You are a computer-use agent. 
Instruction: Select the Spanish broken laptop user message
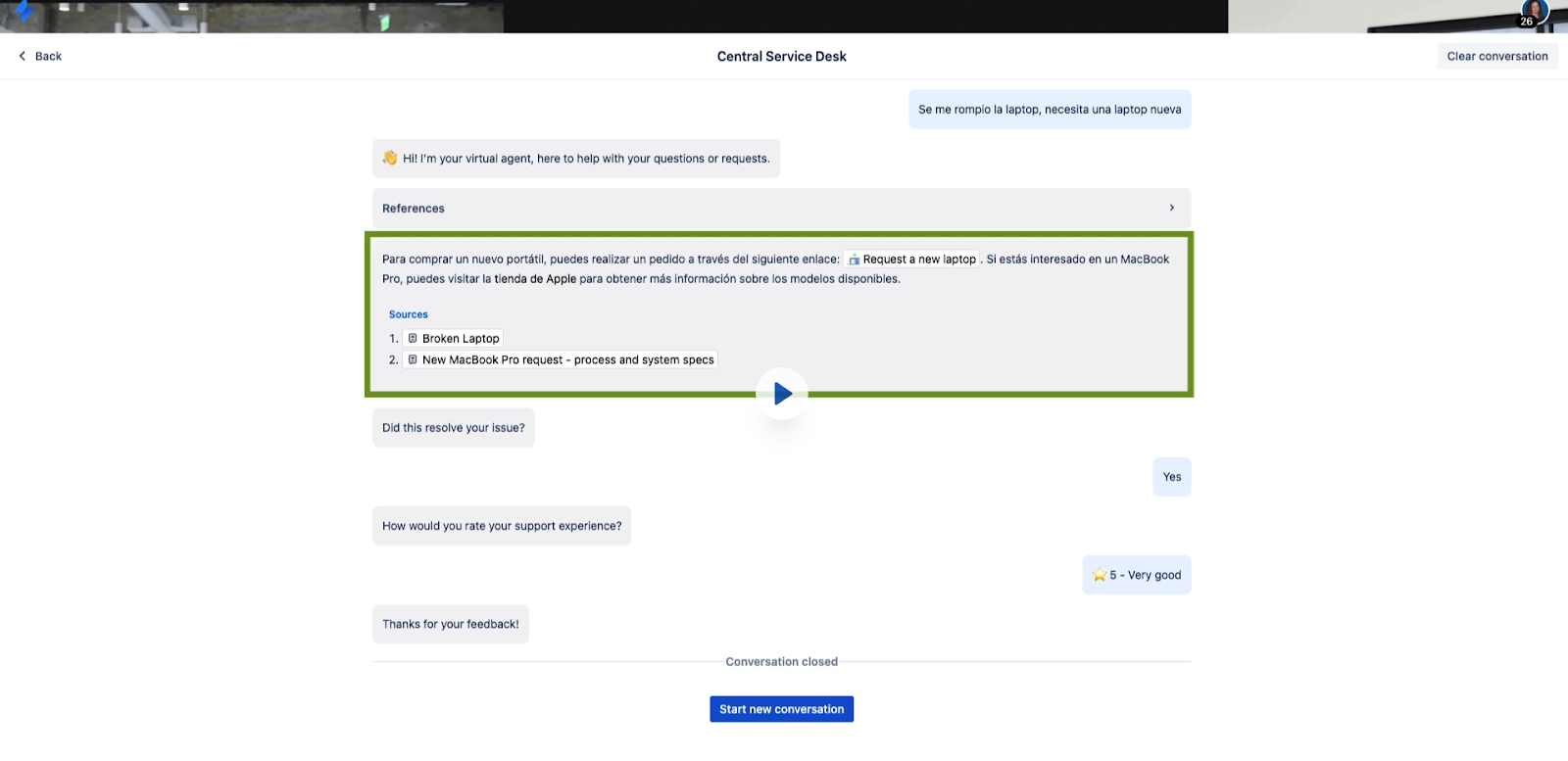point(1049,110)
